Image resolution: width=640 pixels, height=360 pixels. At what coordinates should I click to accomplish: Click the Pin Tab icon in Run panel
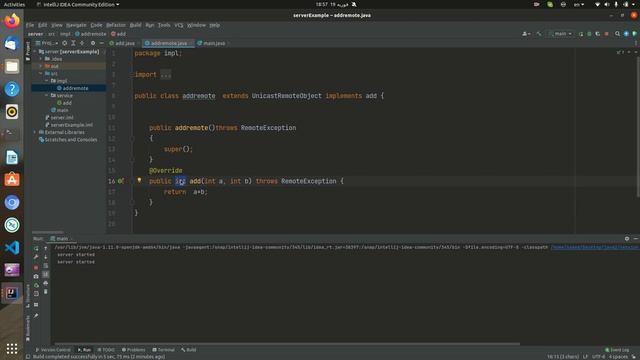(36, 316)
